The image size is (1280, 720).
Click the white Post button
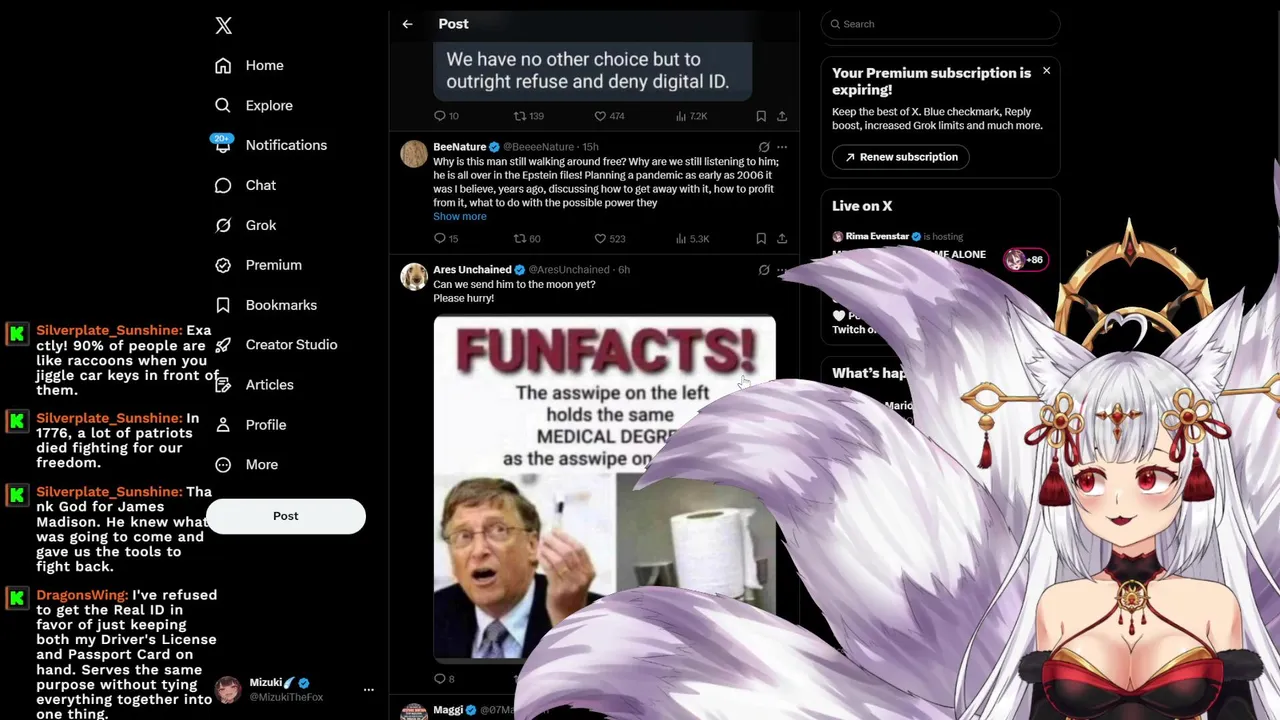click(286, 516)
